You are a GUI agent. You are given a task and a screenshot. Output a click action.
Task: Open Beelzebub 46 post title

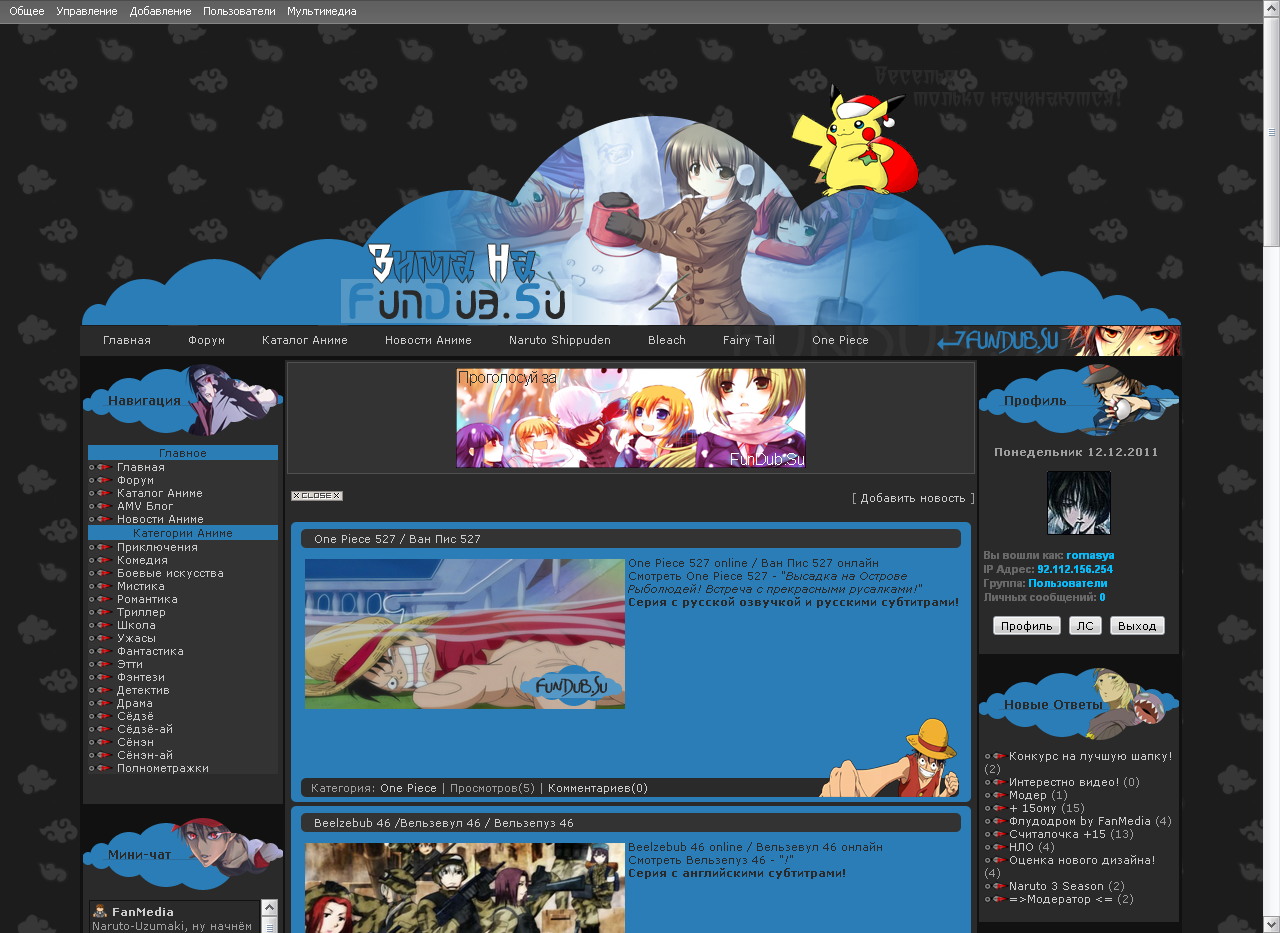click(444, 823)
